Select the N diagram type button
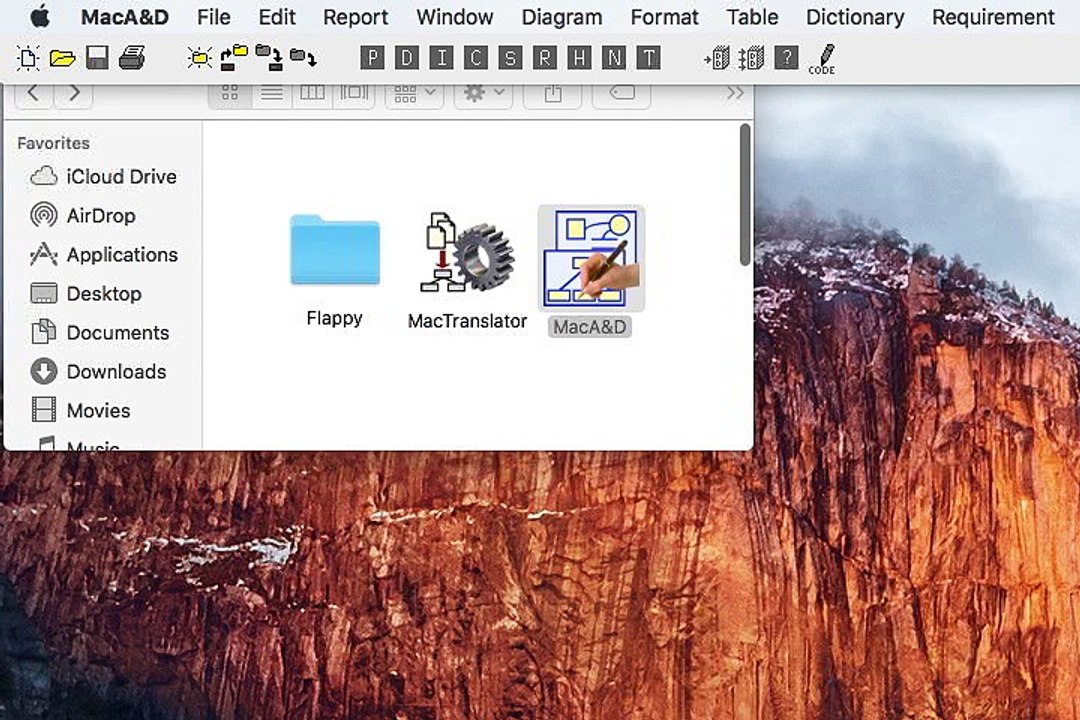This screenshot has width=1080, height=720. (614, 58)
